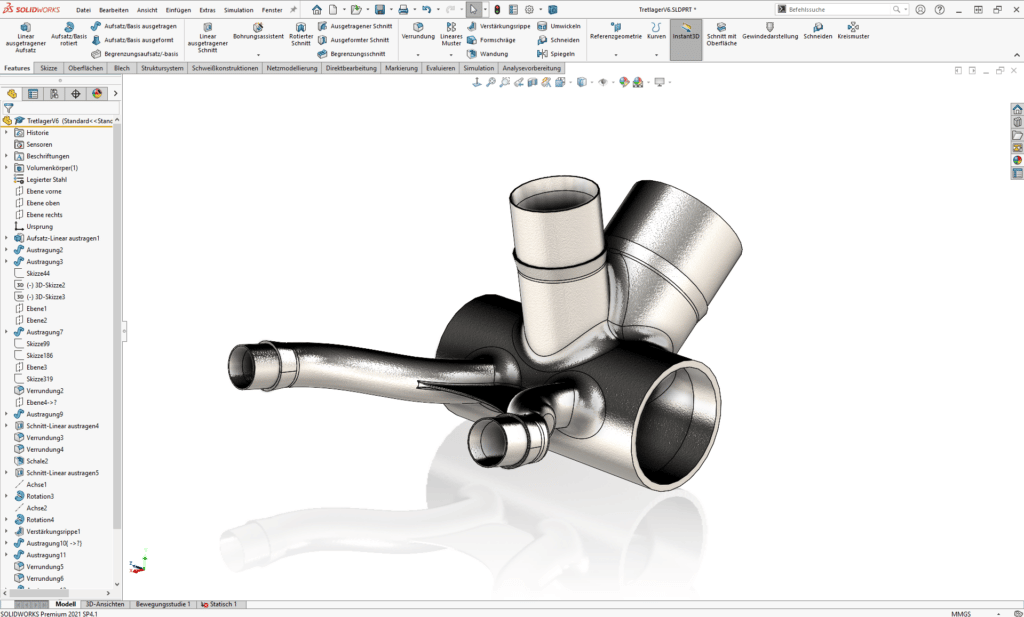Expand the Austragung2 feature node
Viewport: 1024px width, 617px height.
tap(6, 250)
